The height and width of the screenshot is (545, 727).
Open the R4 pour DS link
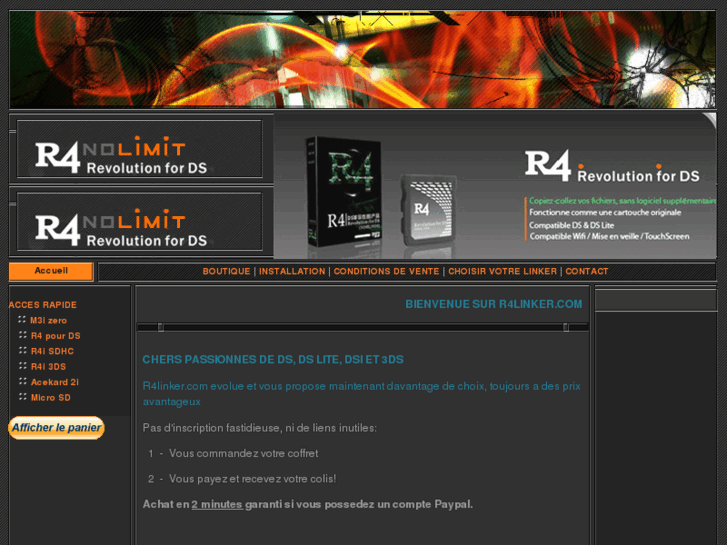click(56, 336)
